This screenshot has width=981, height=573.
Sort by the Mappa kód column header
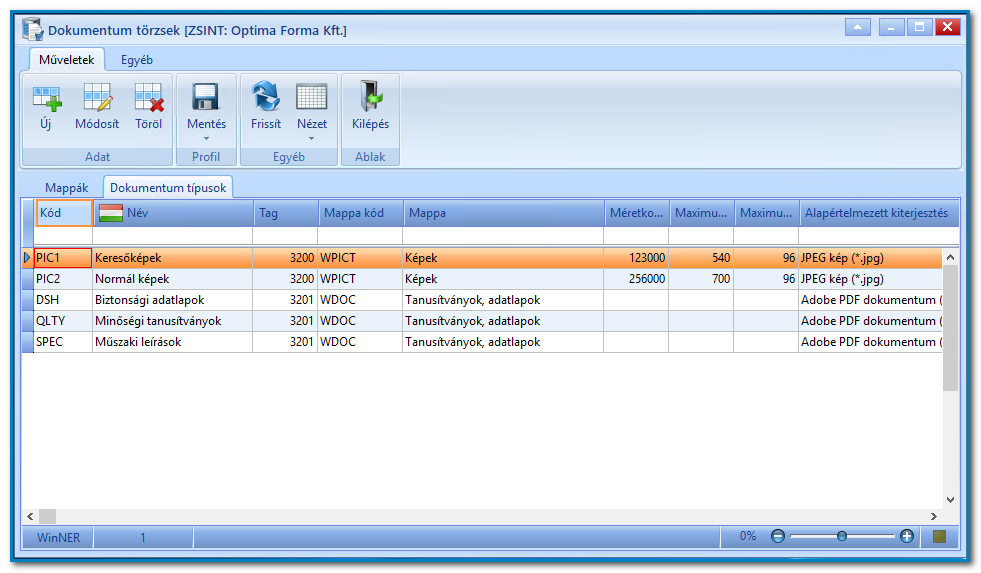(x=361, y=213)
